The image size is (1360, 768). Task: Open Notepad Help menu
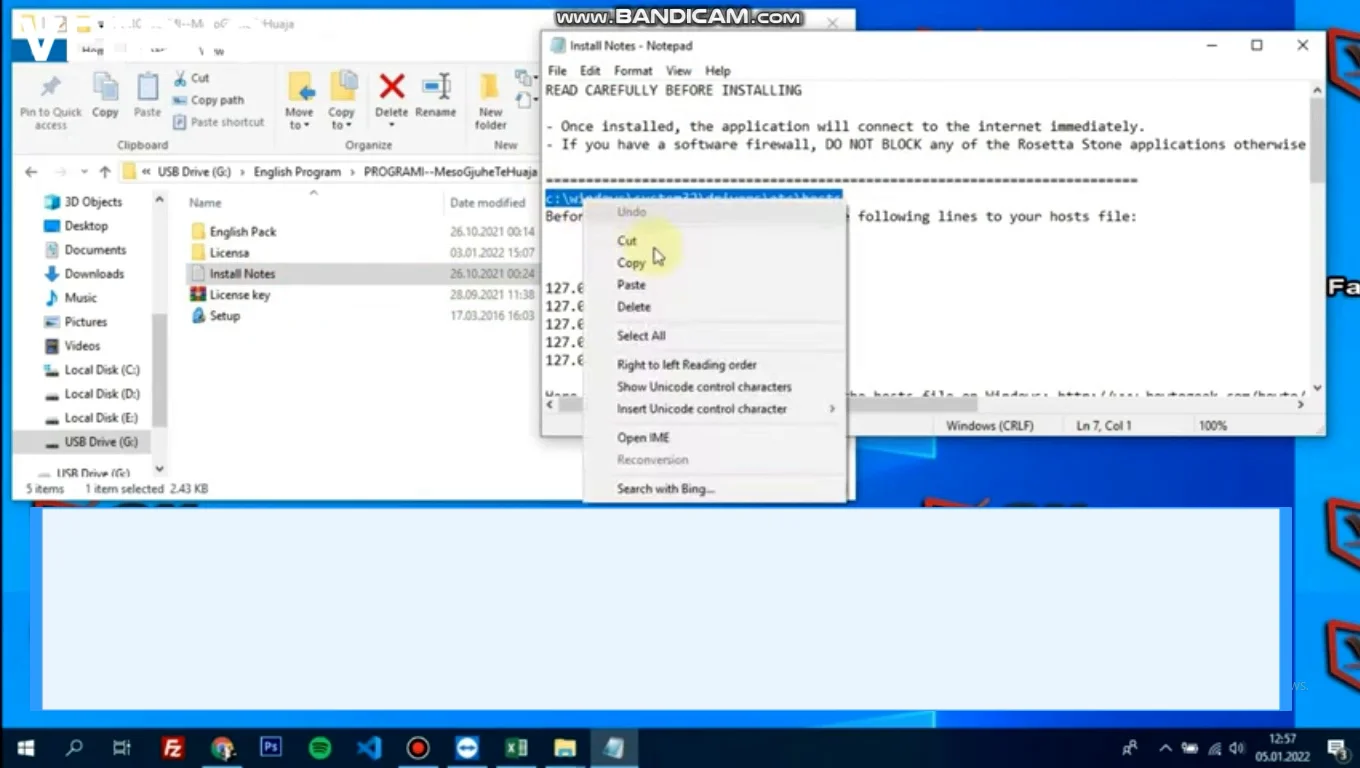click(x=718, y=71)
